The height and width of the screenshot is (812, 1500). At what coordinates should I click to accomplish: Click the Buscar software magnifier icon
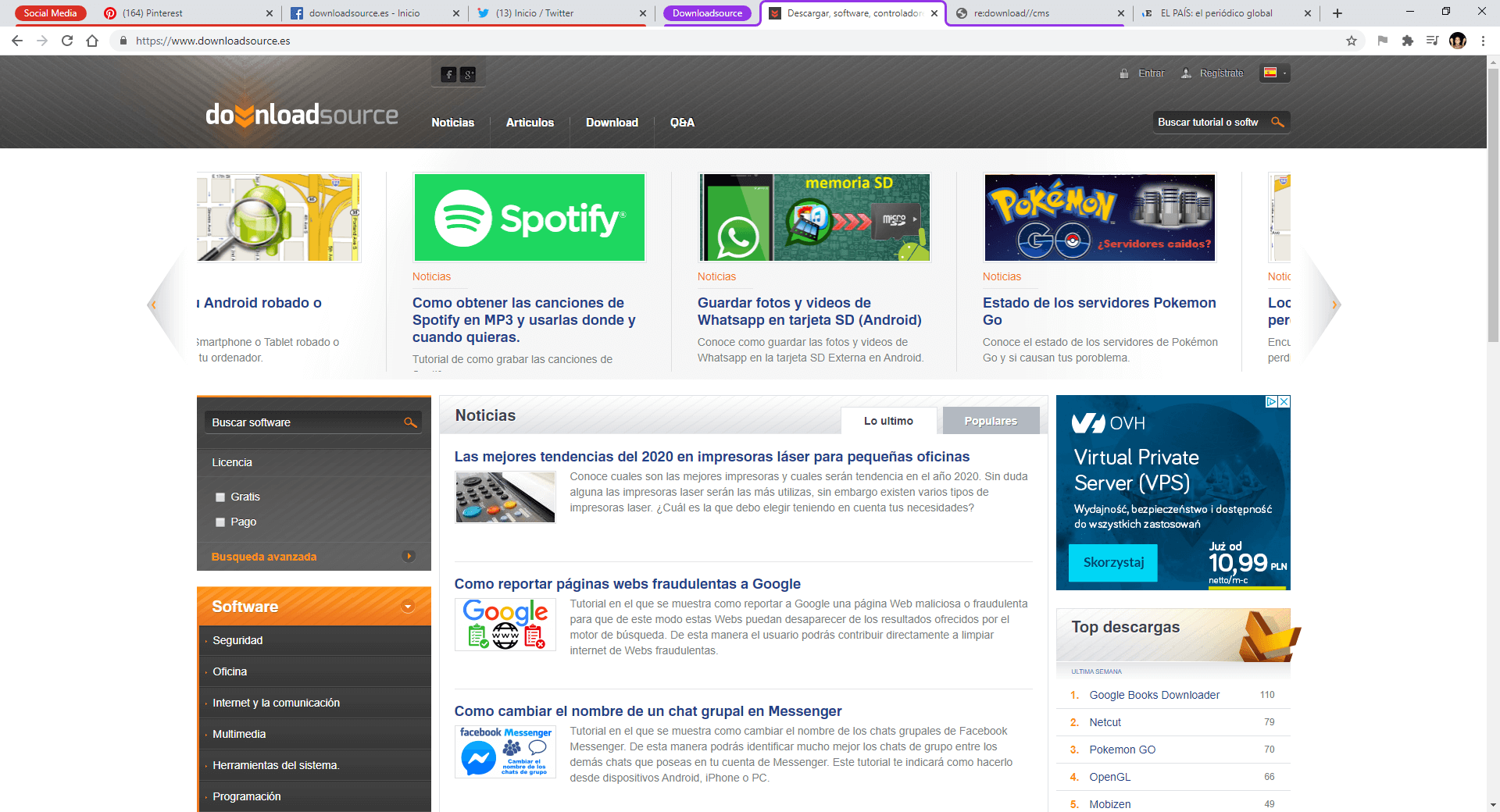pos(410,422)
